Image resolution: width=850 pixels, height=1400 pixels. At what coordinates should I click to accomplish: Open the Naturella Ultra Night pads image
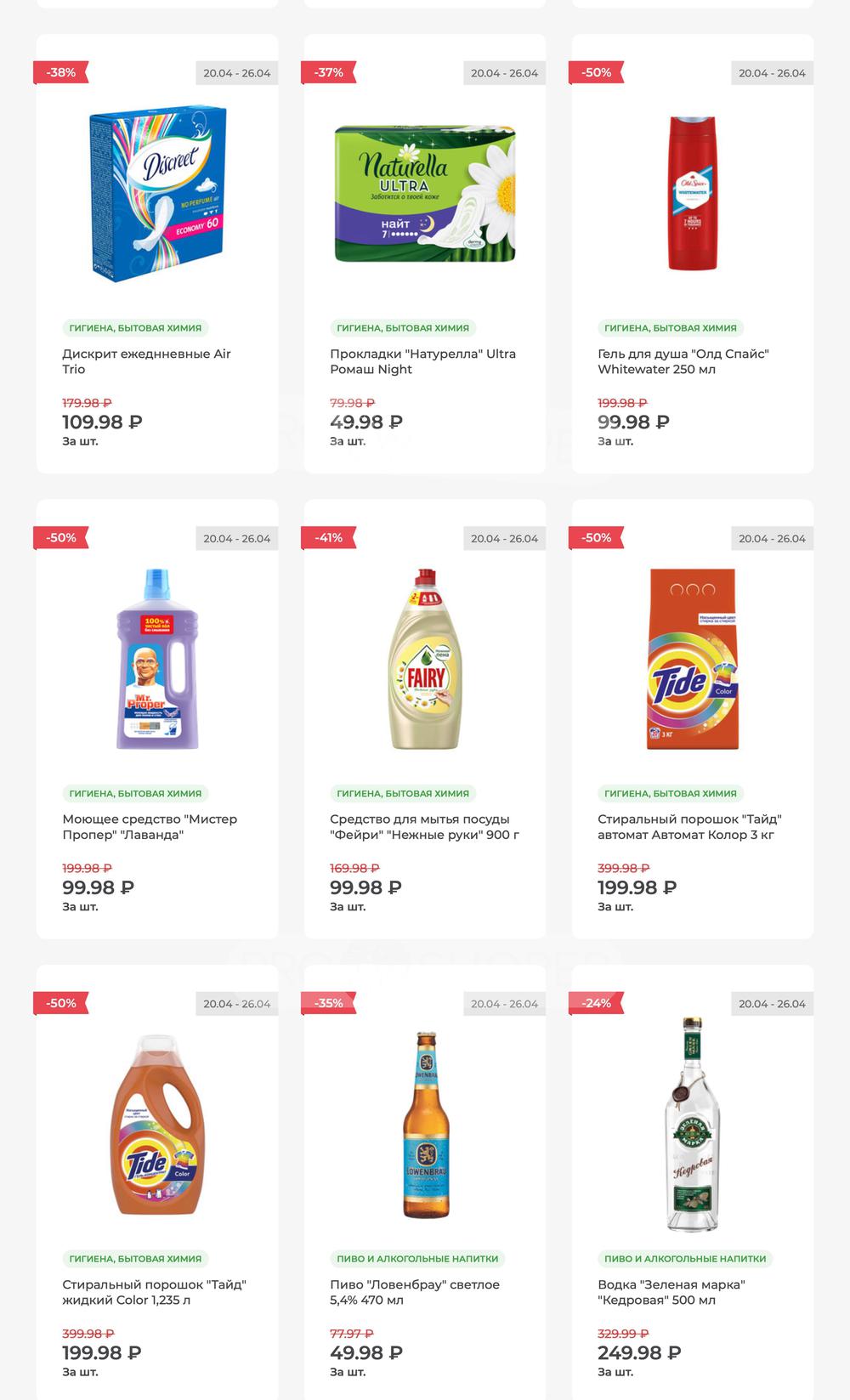click(x=425, y=194)
